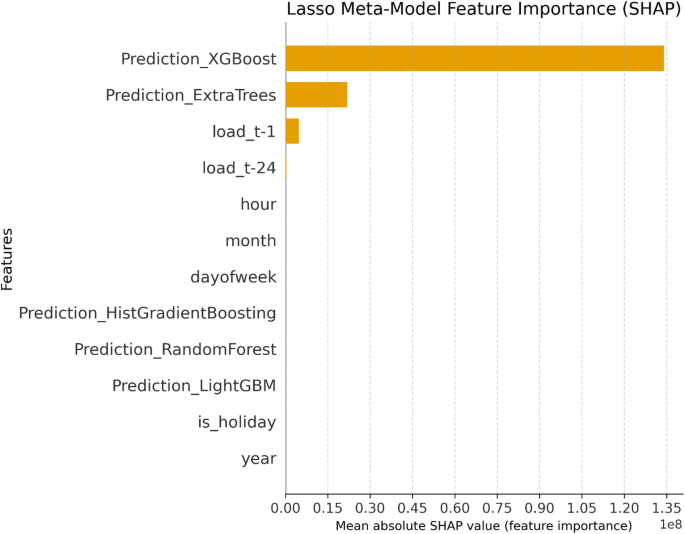Click the Prediction_RandomForest label
685x534 pixels.
click(x=175, y=350)
